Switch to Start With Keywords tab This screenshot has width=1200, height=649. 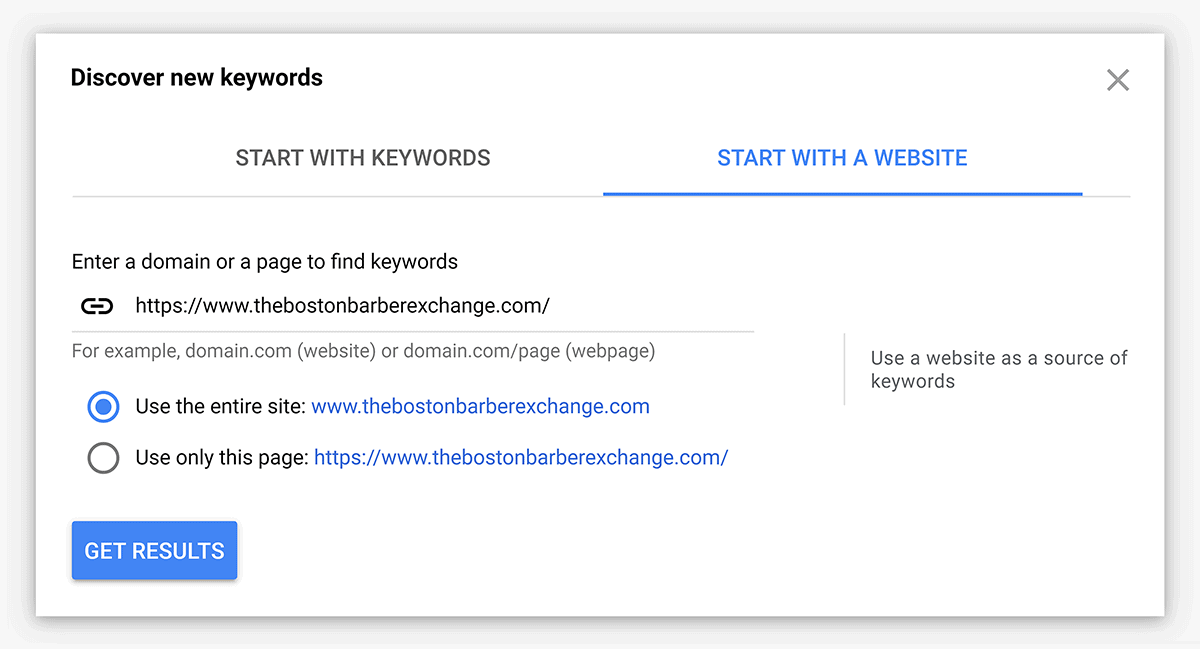(x=363, y=158)
